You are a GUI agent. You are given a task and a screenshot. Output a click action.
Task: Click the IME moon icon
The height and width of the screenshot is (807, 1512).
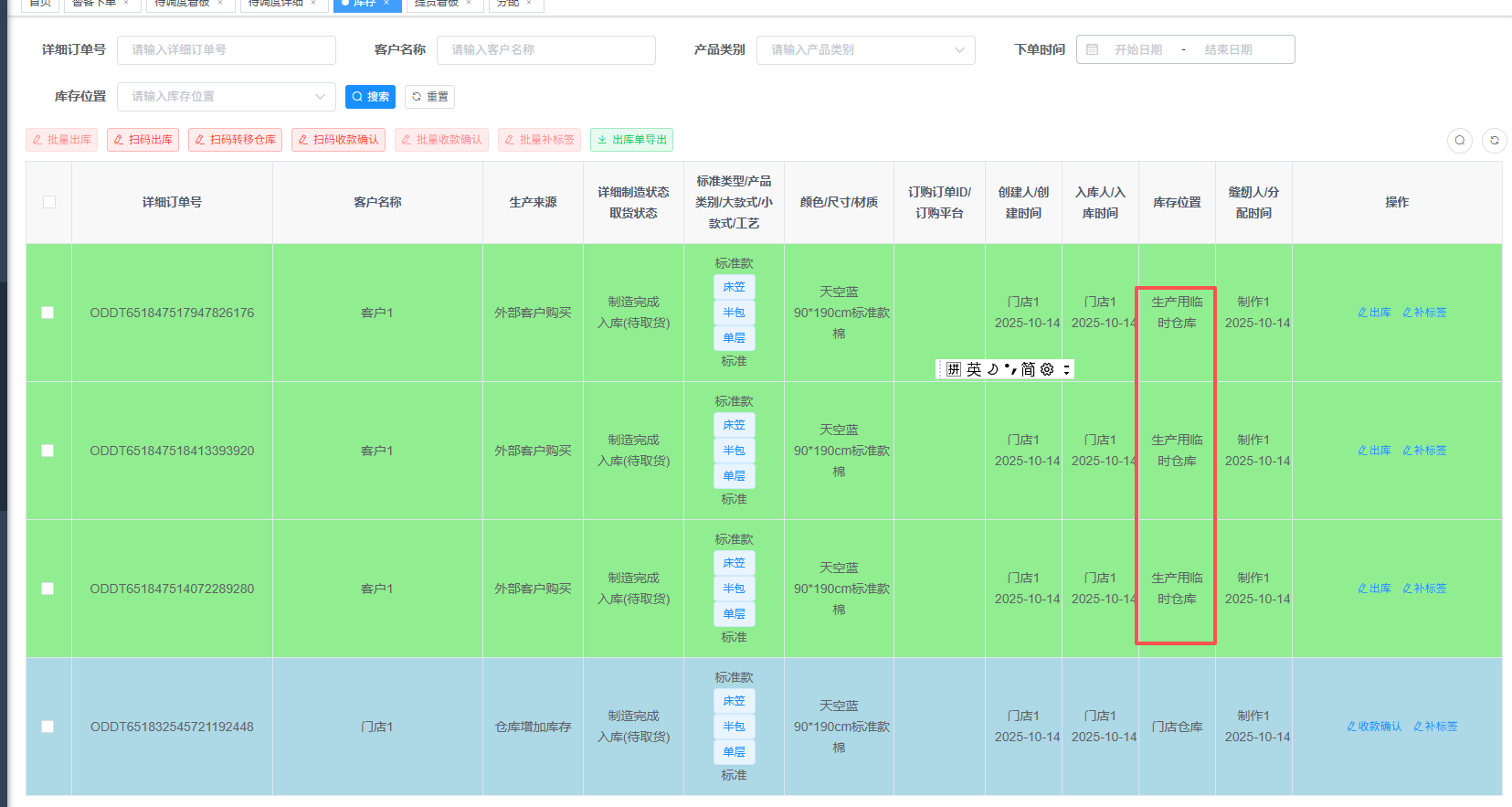[x=992, y=369]
